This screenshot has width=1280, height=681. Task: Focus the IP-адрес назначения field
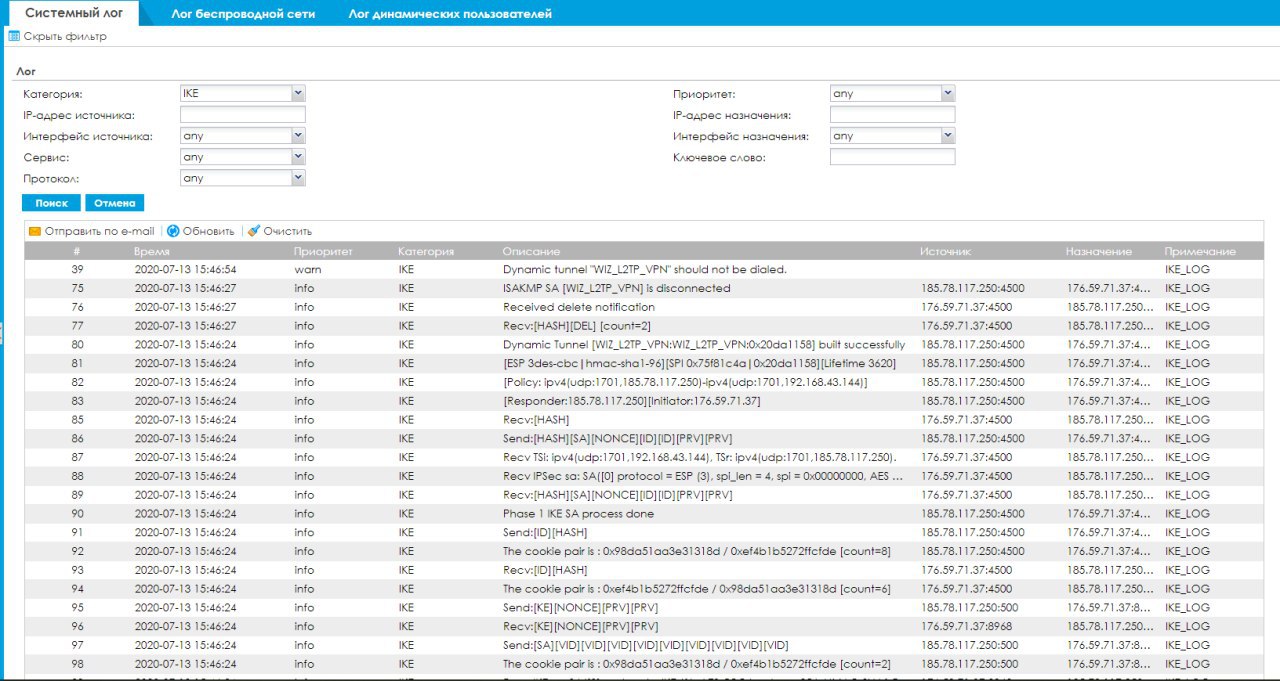click(892, 115)
